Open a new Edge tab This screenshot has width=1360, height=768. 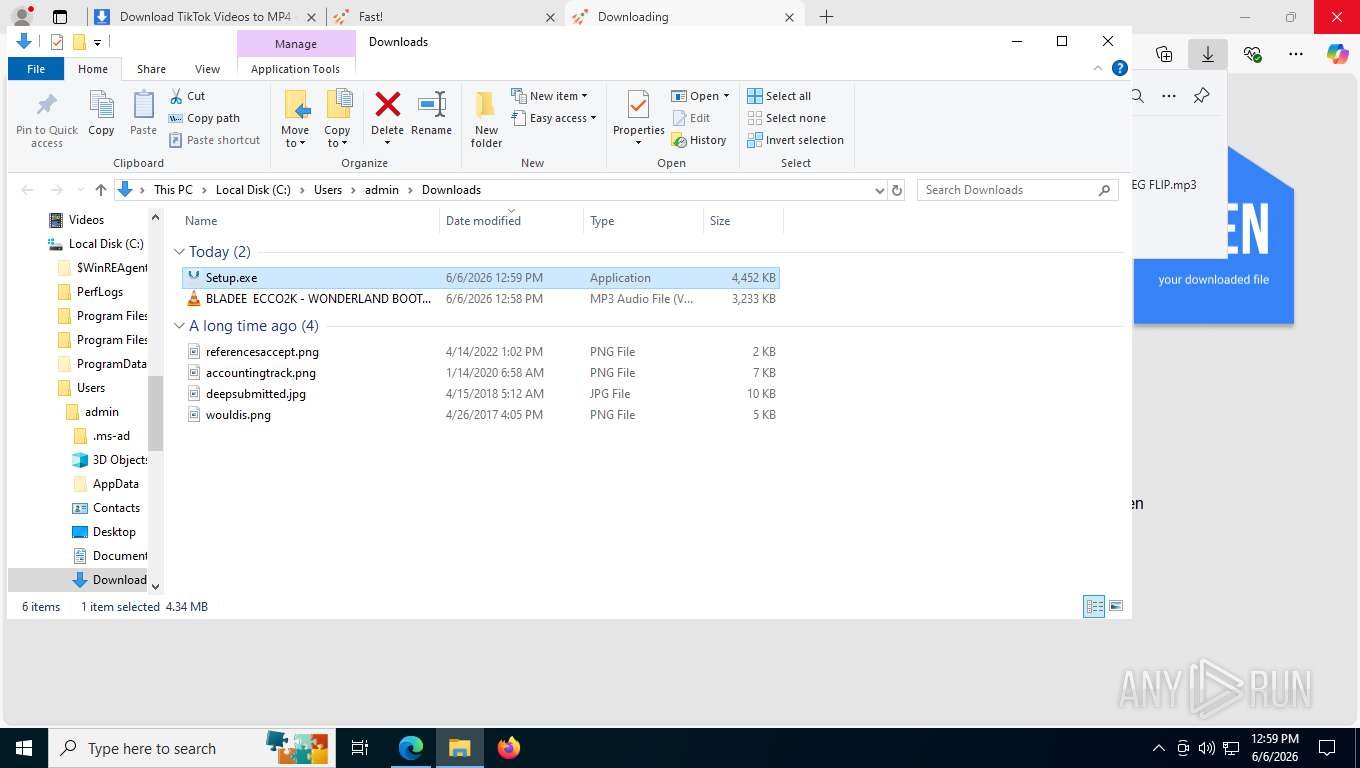(826, 17)
